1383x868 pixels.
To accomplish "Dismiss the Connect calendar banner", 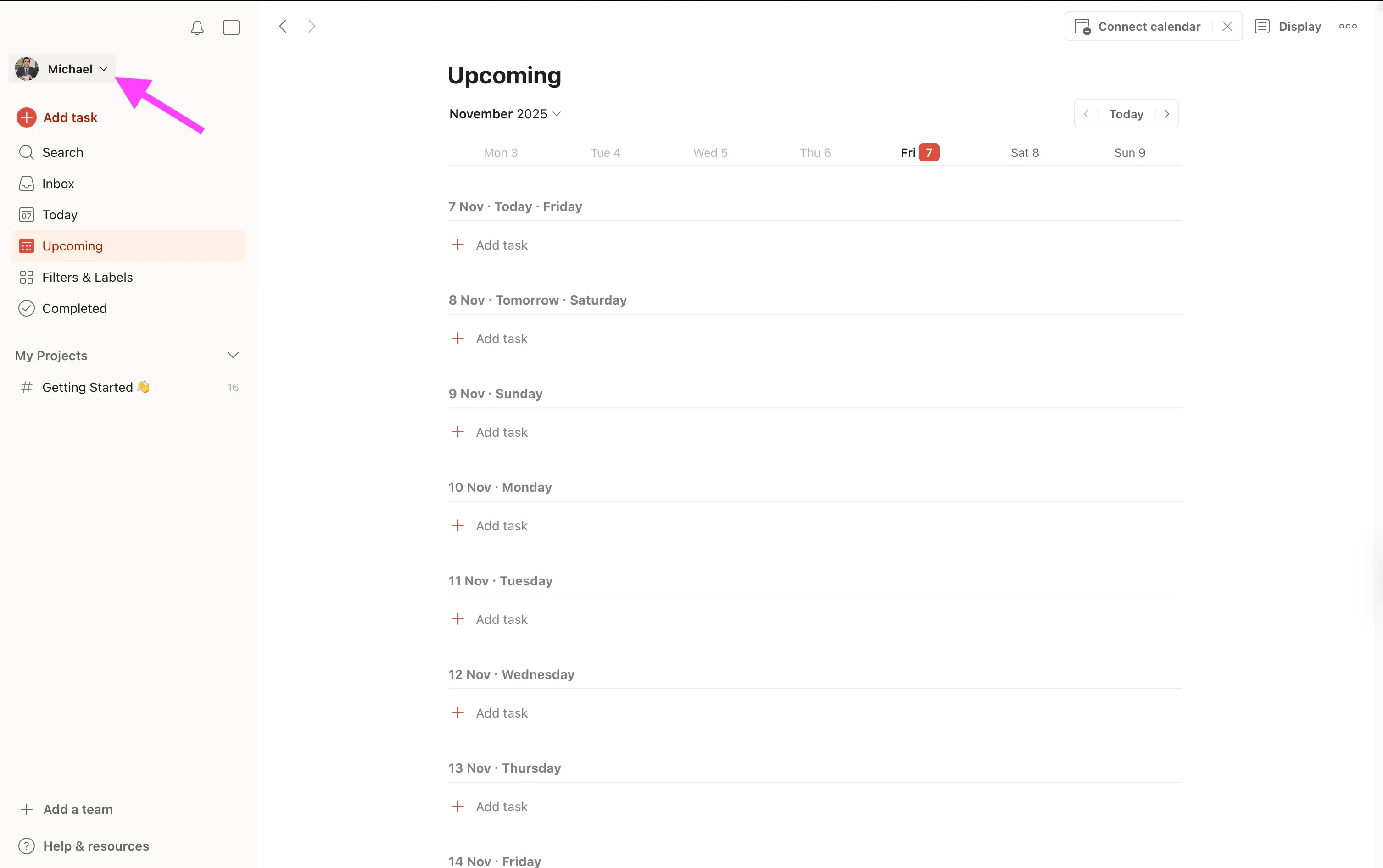I will (x=1227, y=26).
